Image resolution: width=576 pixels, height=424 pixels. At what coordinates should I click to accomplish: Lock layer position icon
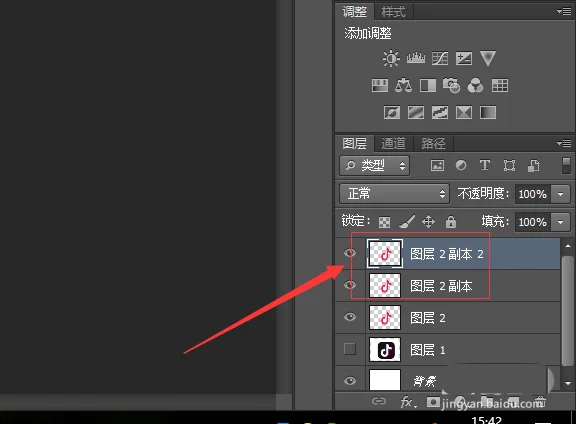point(428,222)
